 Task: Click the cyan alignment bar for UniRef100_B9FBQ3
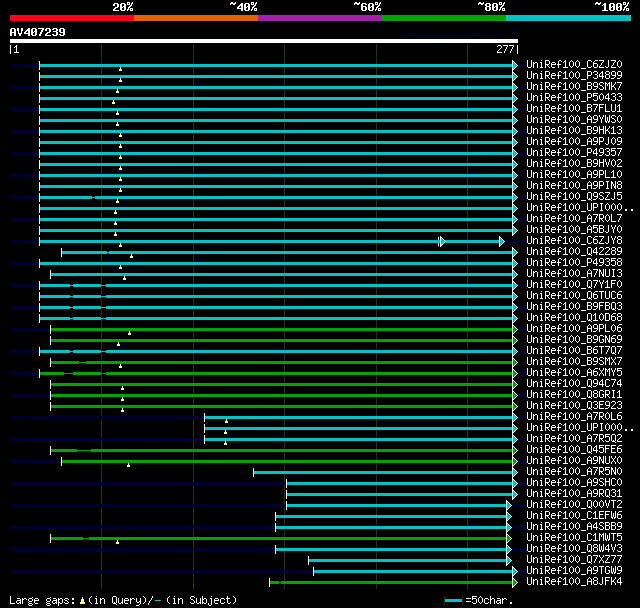coord(276,308)
